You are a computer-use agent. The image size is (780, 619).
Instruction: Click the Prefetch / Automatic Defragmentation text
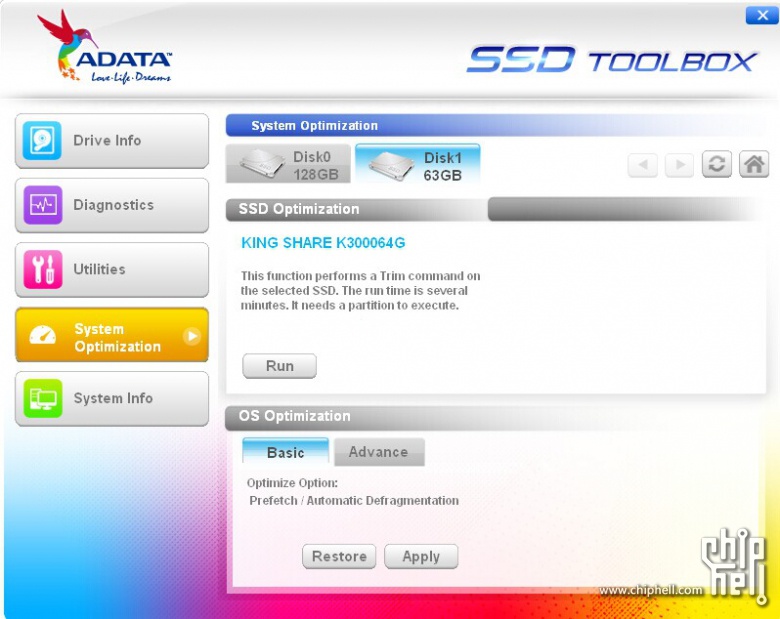click(354, 501)
